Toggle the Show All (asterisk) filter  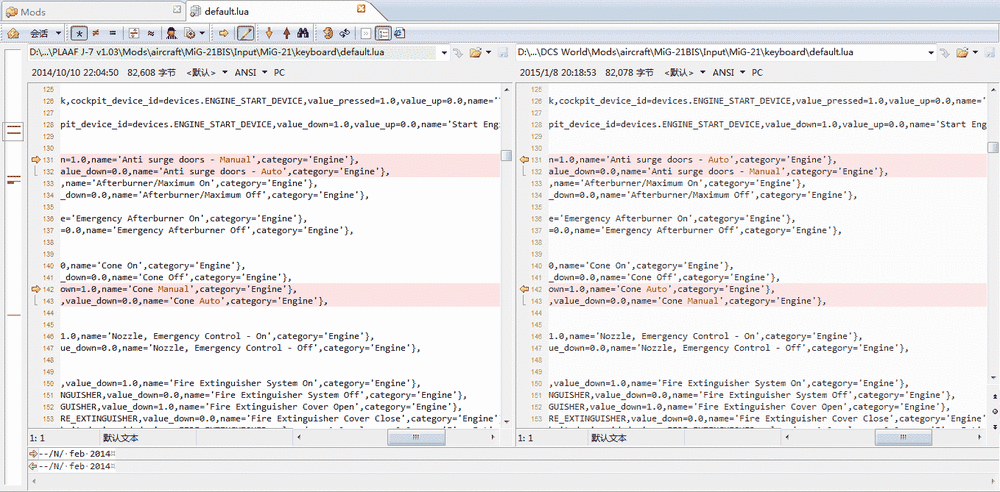(x=80, y=33)
